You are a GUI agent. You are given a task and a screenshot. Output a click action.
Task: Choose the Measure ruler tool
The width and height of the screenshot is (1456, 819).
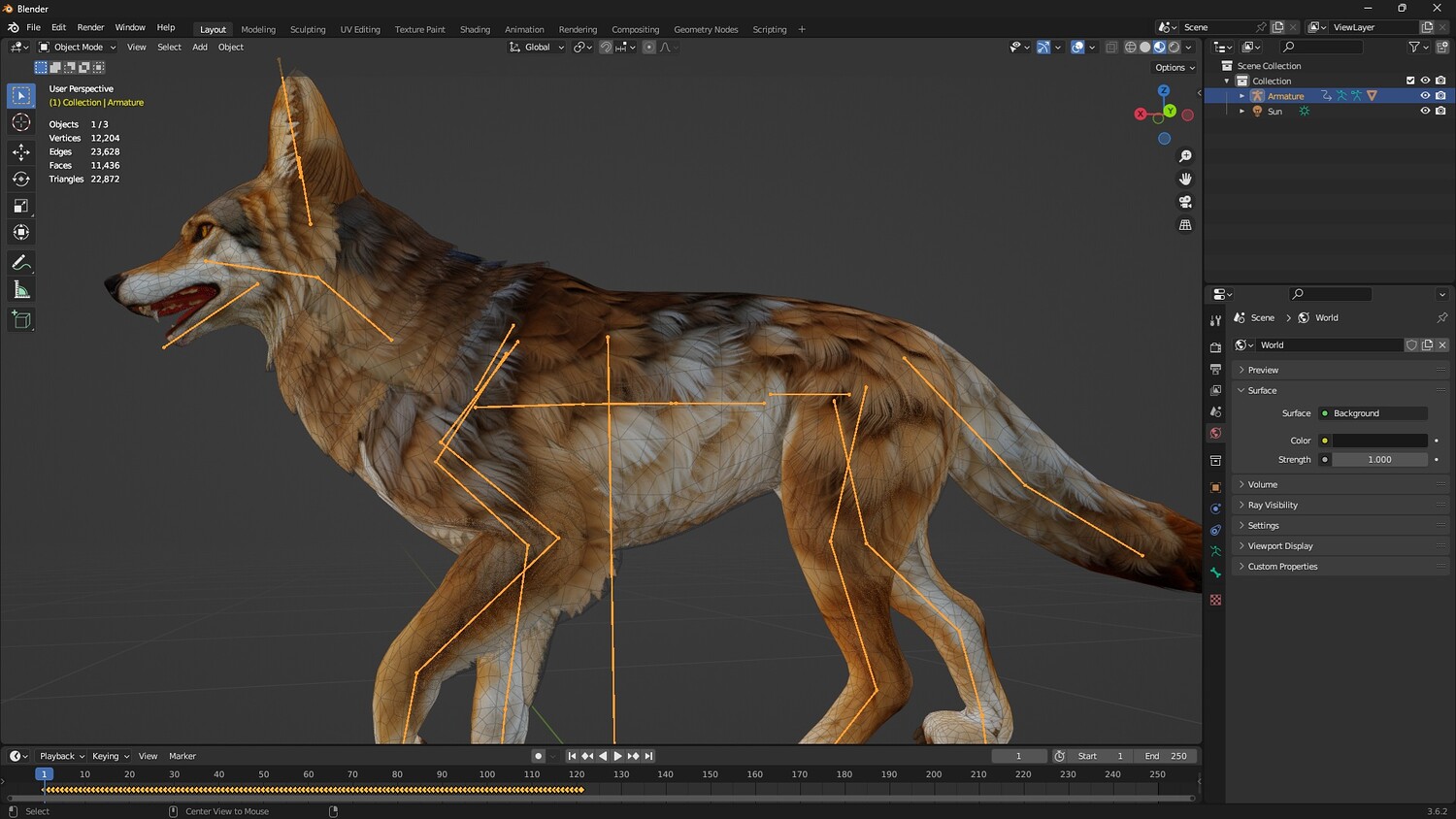coord(21,290)
